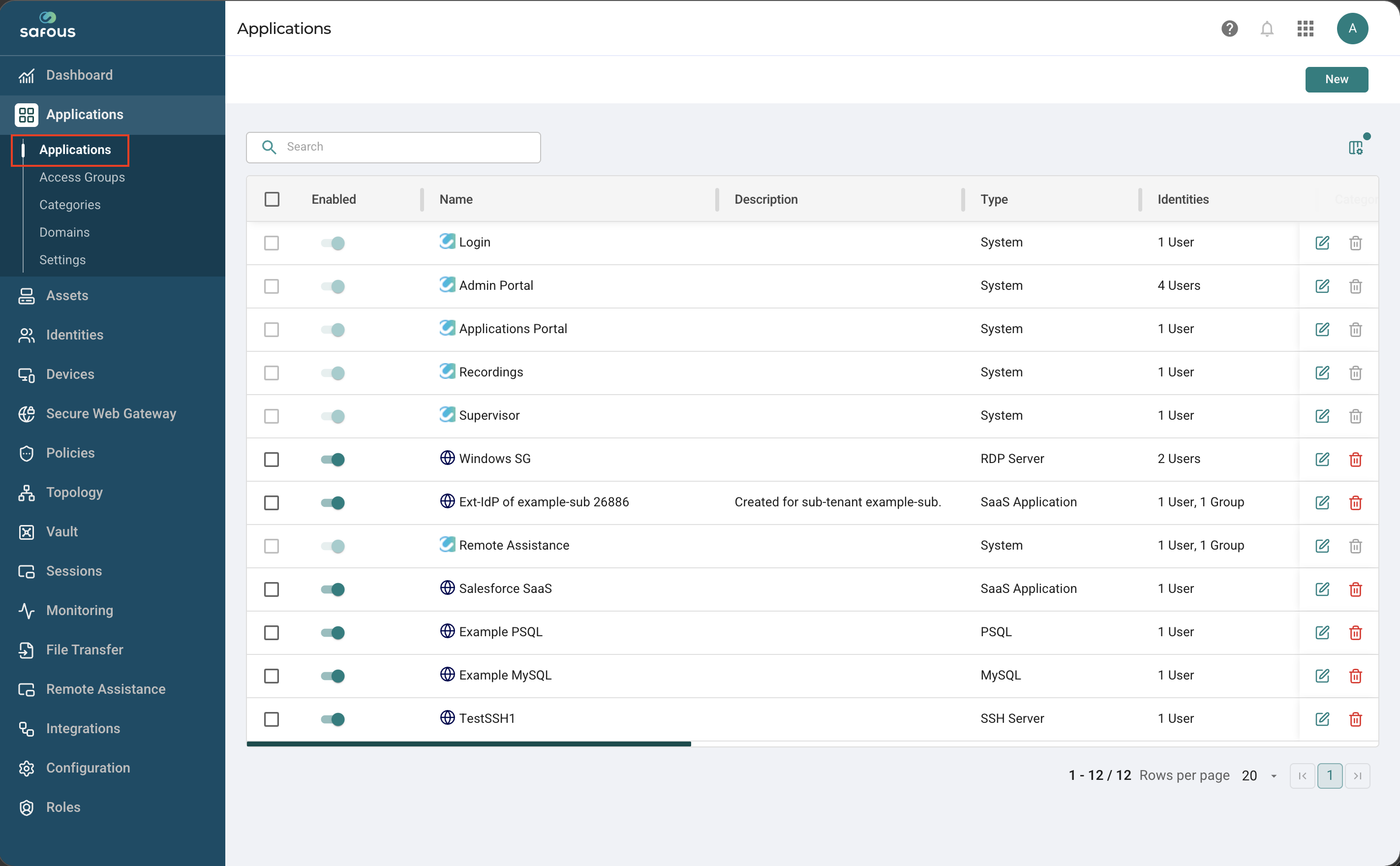Select the Salesforce SaaS row checkbox

click(x=272, y=589)
